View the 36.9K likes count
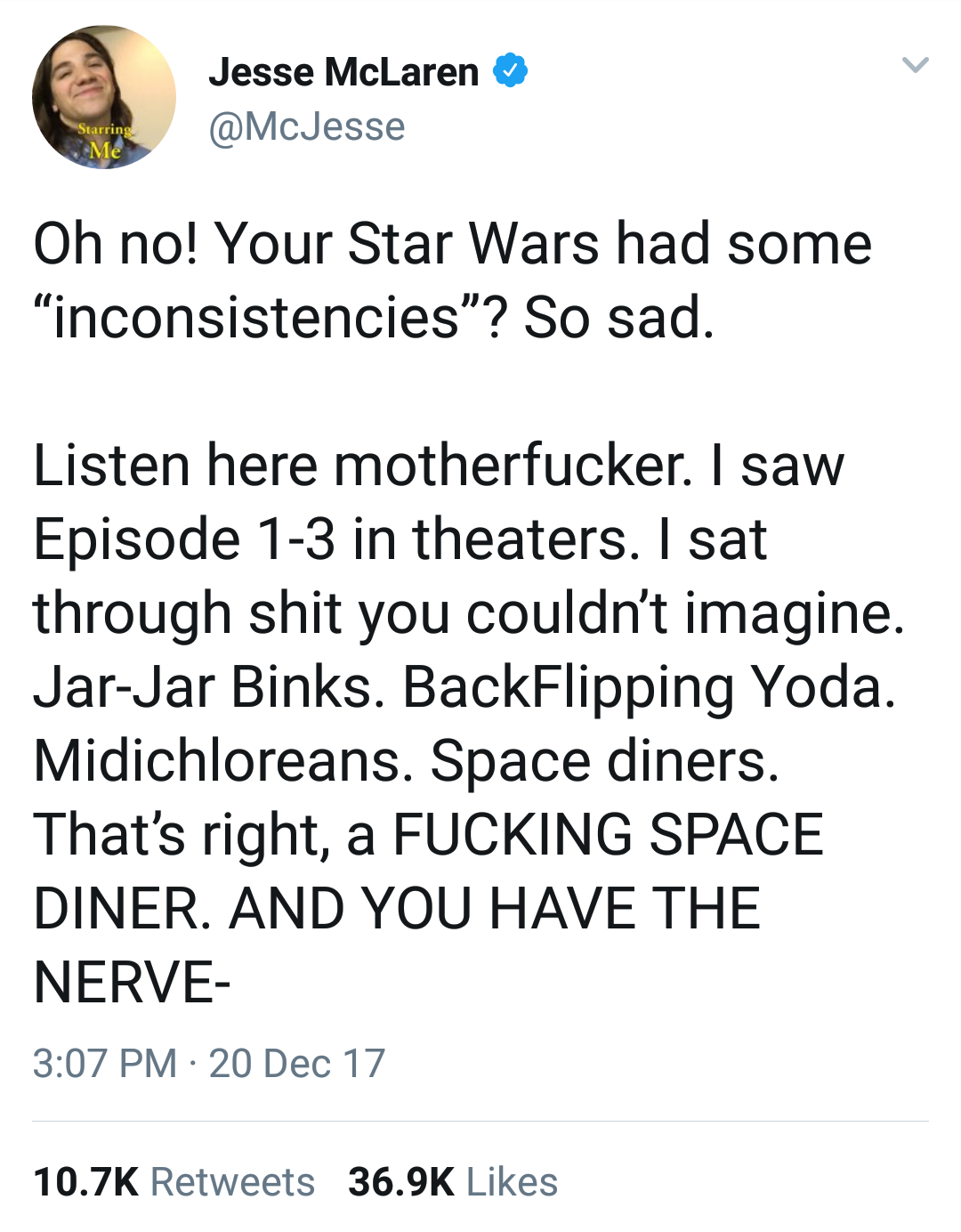The width and height of the screenshot is (961, 1232). pyautogui.click(x=401, y=1182)
